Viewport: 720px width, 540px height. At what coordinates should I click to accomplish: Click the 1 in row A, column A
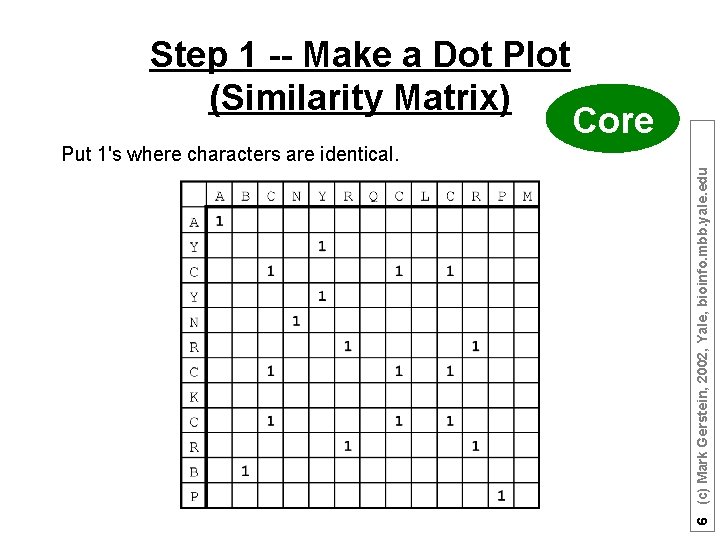tap(219, 221)
